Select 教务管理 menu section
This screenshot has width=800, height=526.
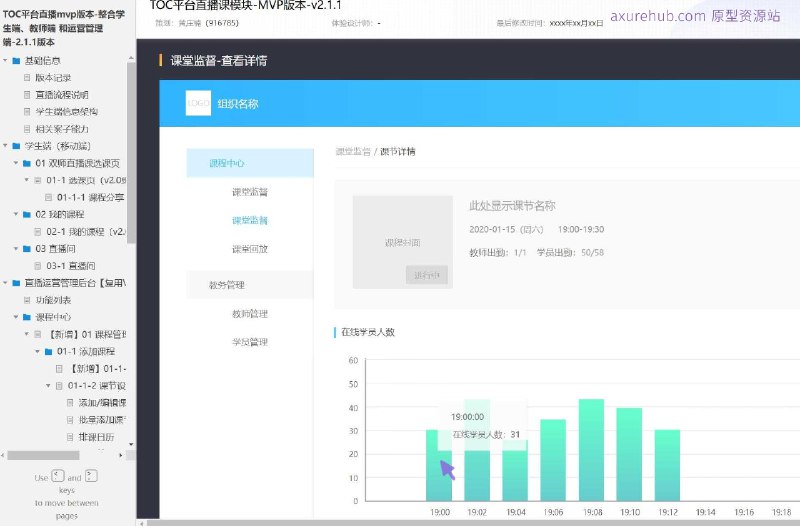click(x=250, y=285)
